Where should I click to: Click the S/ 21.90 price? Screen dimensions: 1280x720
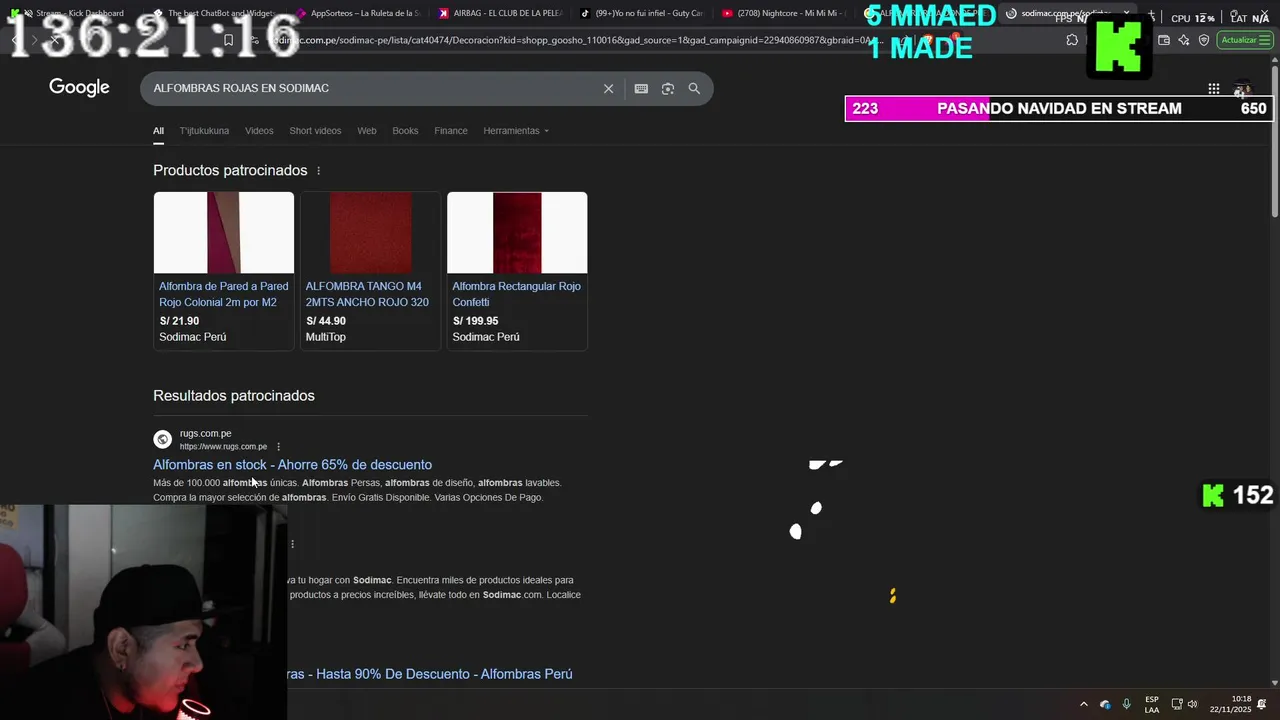click(179, 321)
